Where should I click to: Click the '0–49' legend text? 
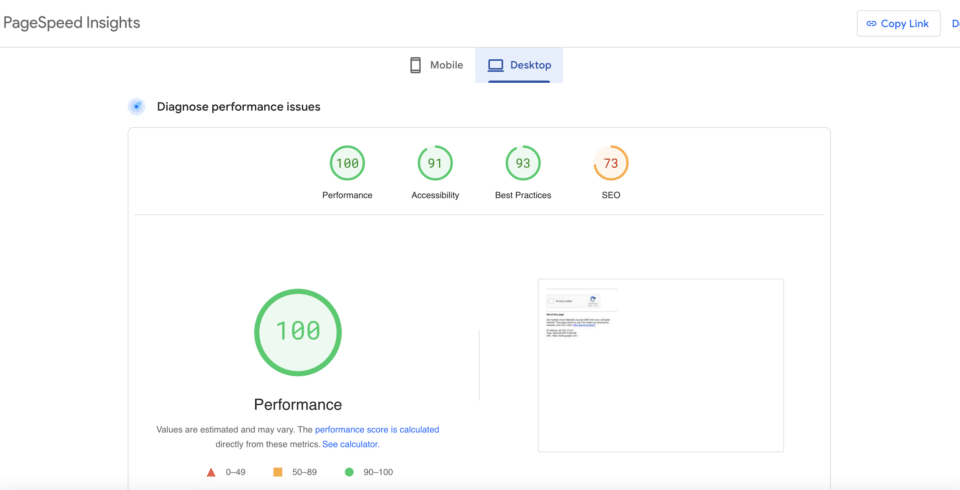click(x=236, y=472)
